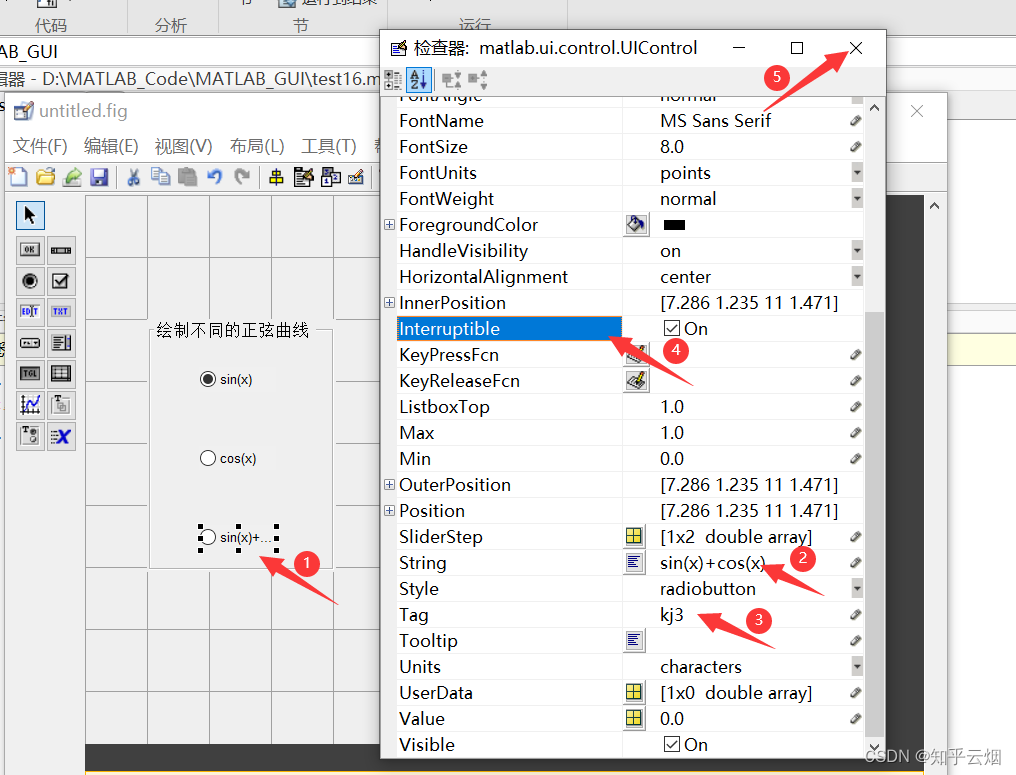
Task: Pick the Pop-up Menu component tool
Action: 30,343
